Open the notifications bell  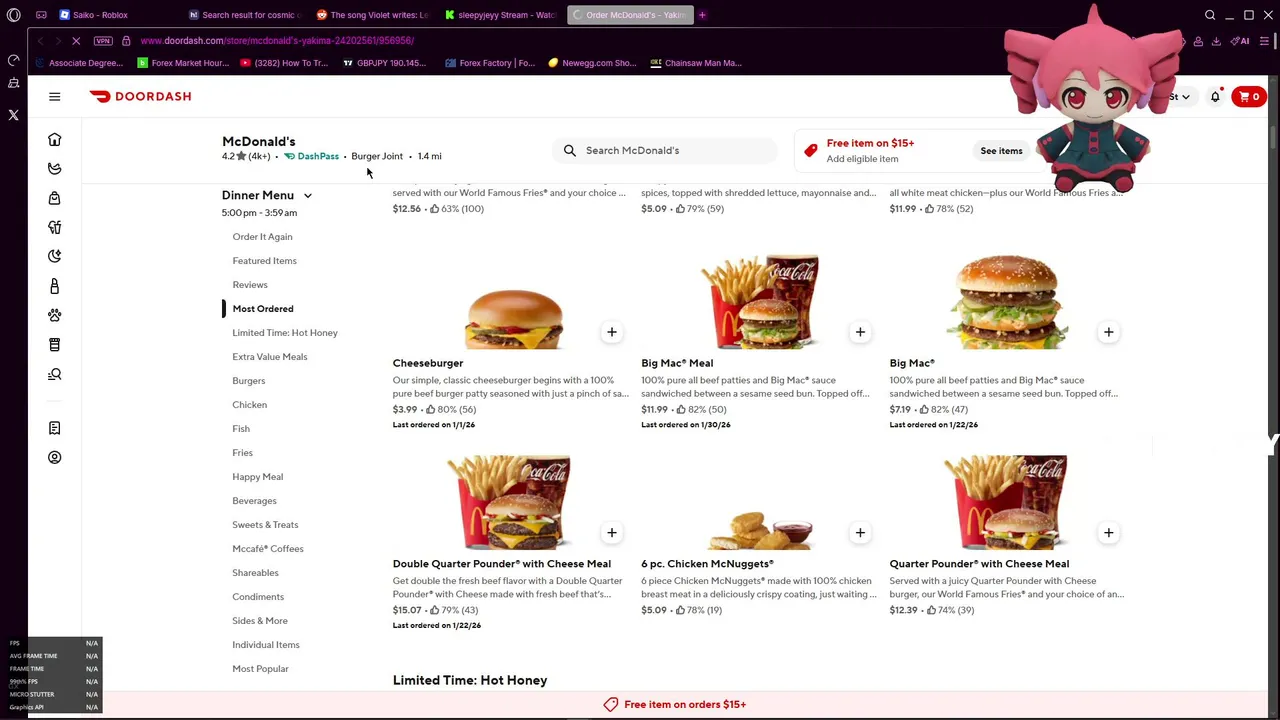1215,97
